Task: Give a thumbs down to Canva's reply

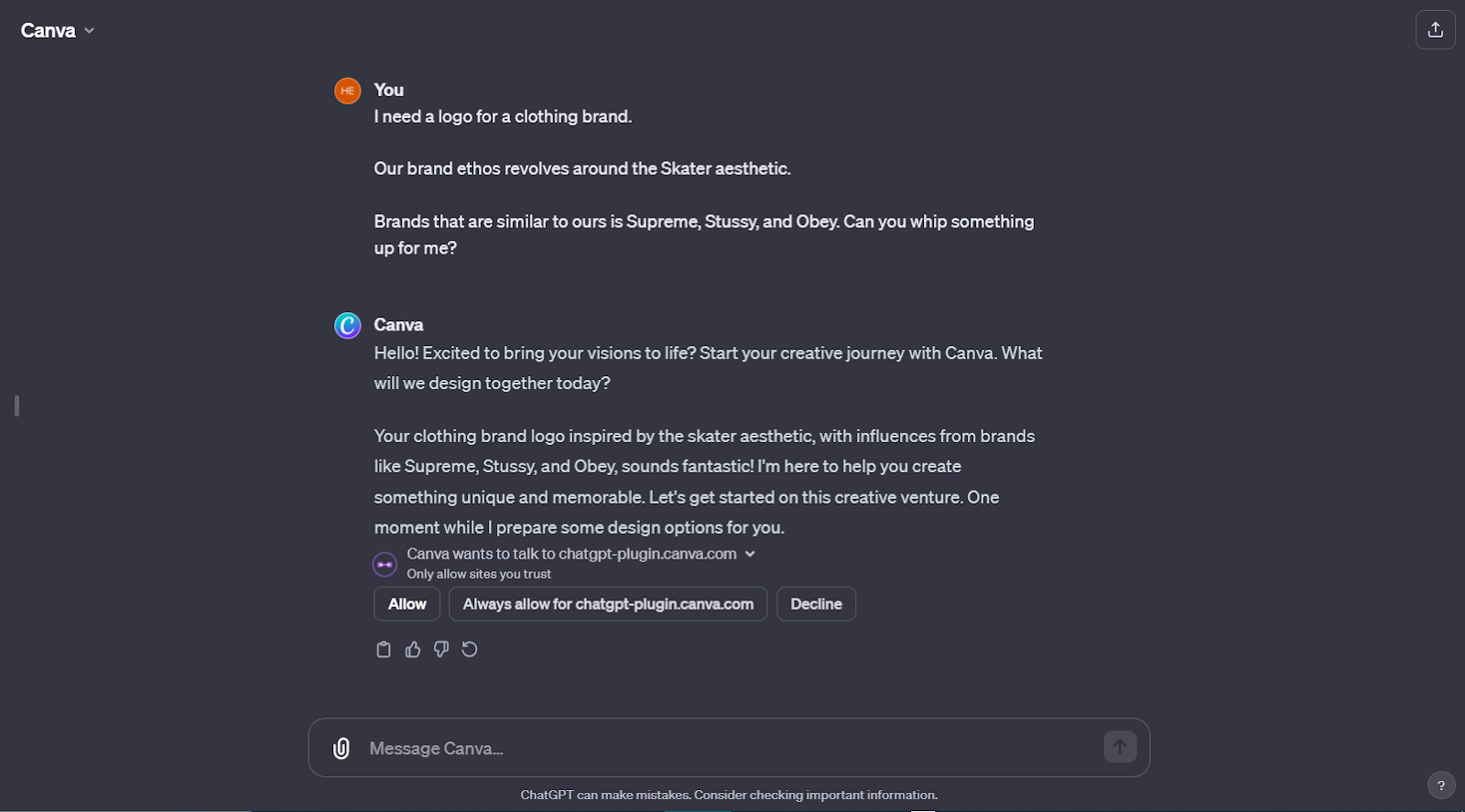Action: (x=441, y=649)
